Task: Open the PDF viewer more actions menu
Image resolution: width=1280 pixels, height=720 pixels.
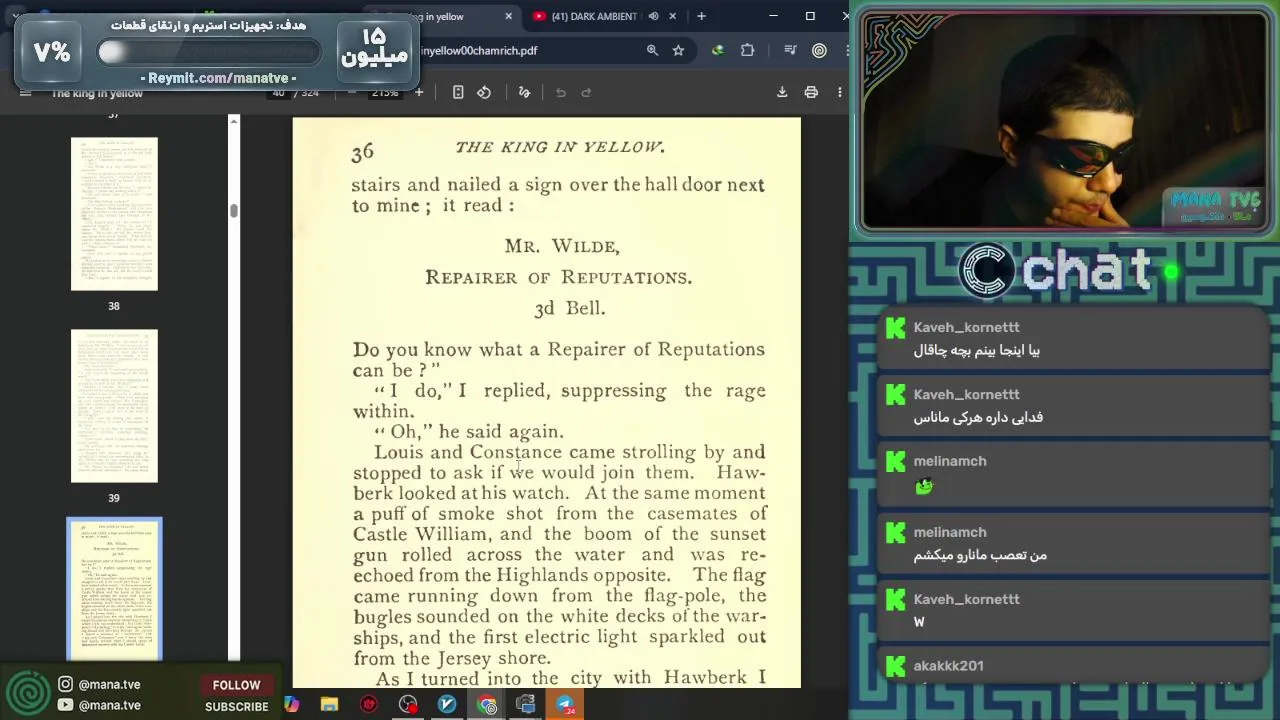Action: (839, 92)
